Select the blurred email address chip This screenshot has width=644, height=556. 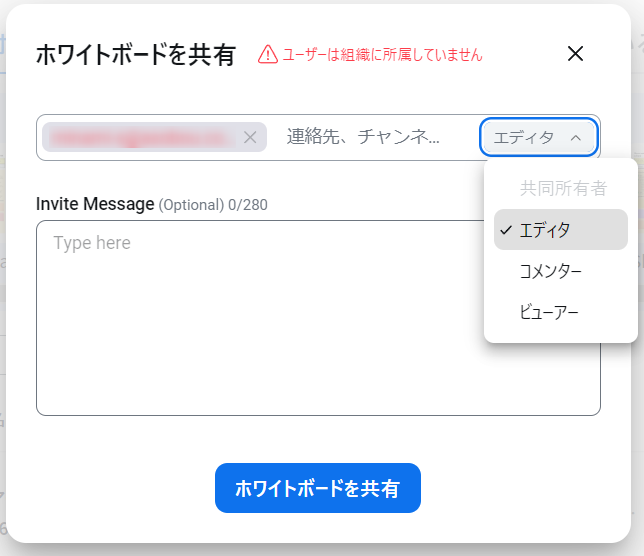[x=142, y=137]
